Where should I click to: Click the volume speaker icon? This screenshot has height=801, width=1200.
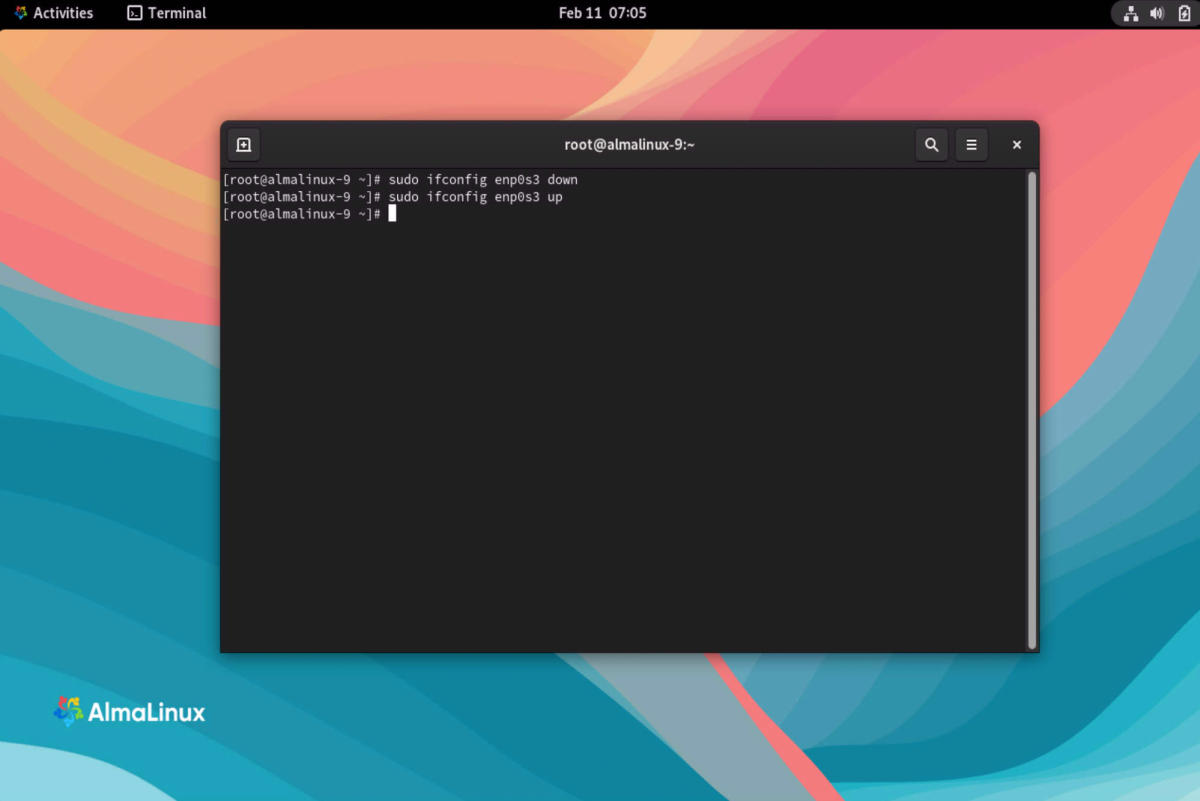coord(1157,14)
